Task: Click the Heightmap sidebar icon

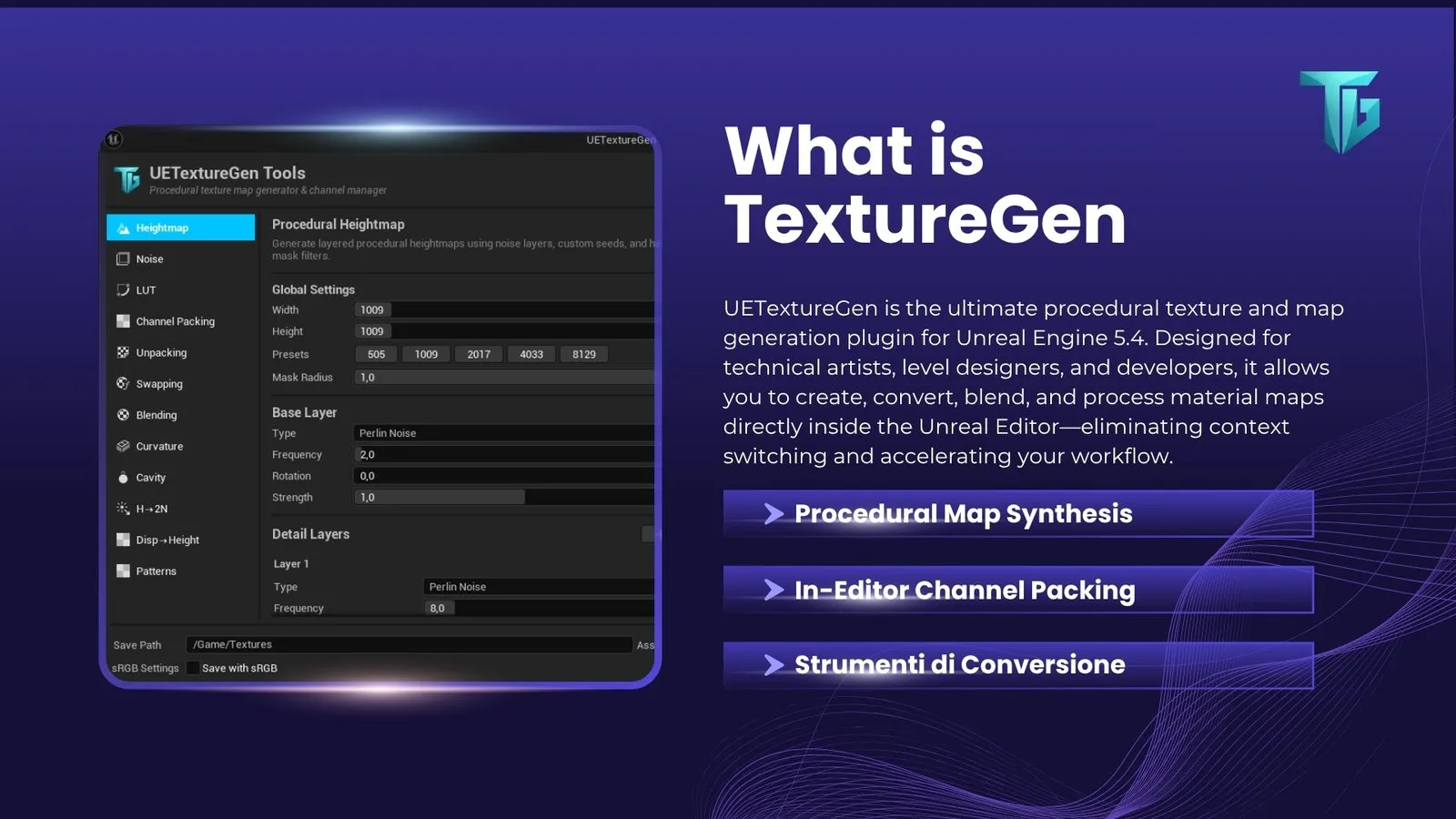Action: coord(123,228)
